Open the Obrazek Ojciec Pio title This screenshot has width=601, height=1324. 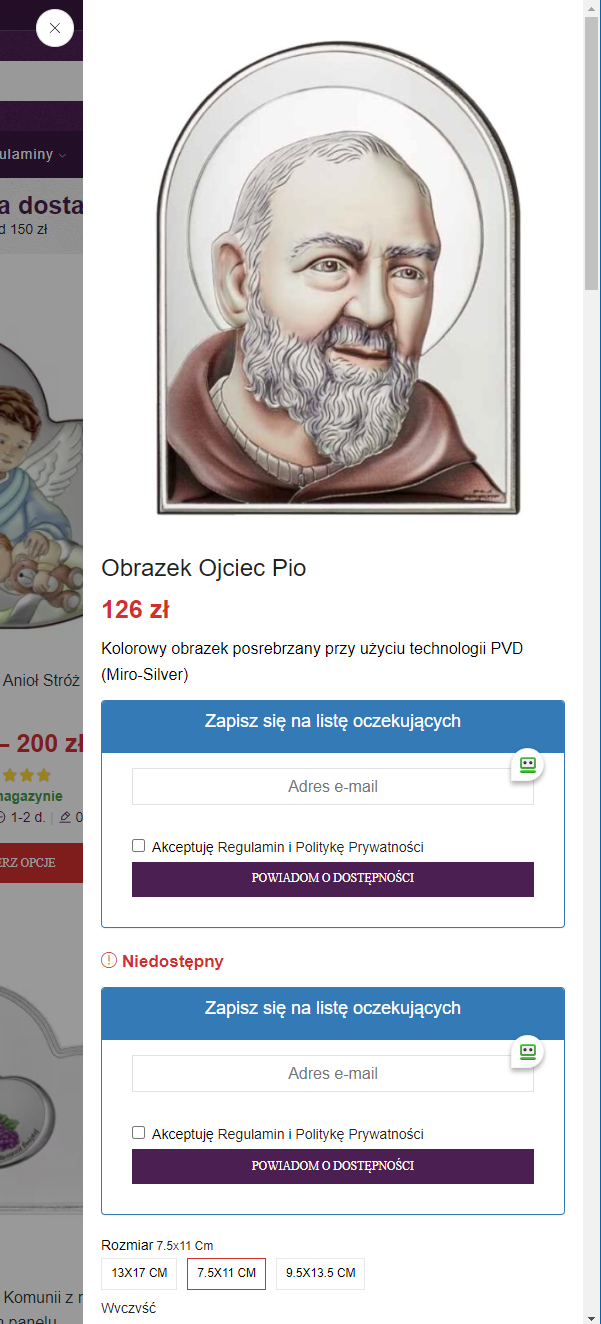tap(204, 568)
